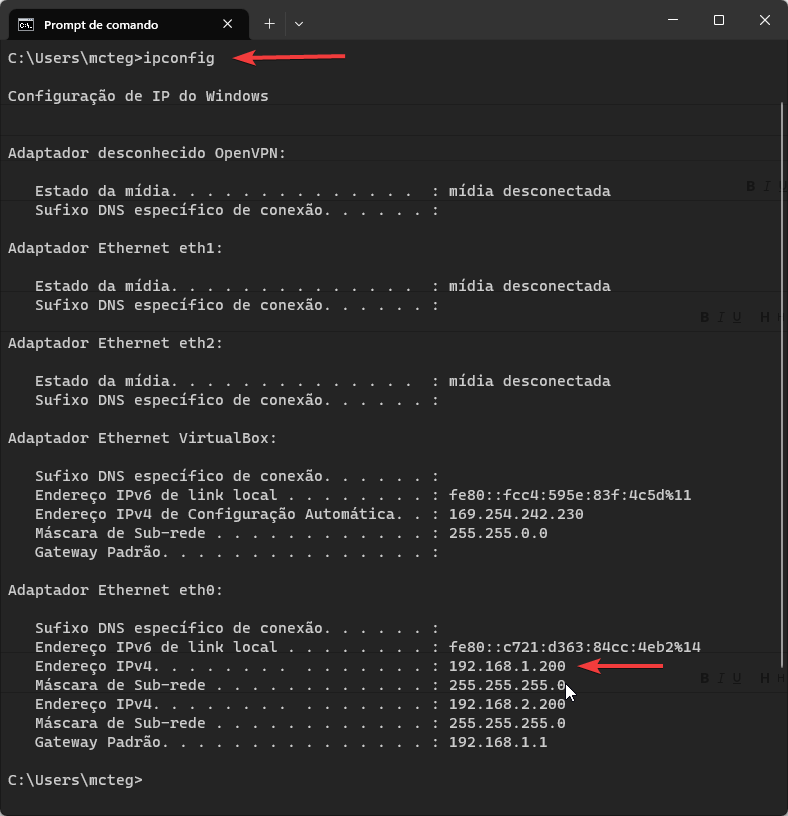Viewport: 788px width, 816px height.
Task: Close the terminal window
Action: (x=764, y=20)
